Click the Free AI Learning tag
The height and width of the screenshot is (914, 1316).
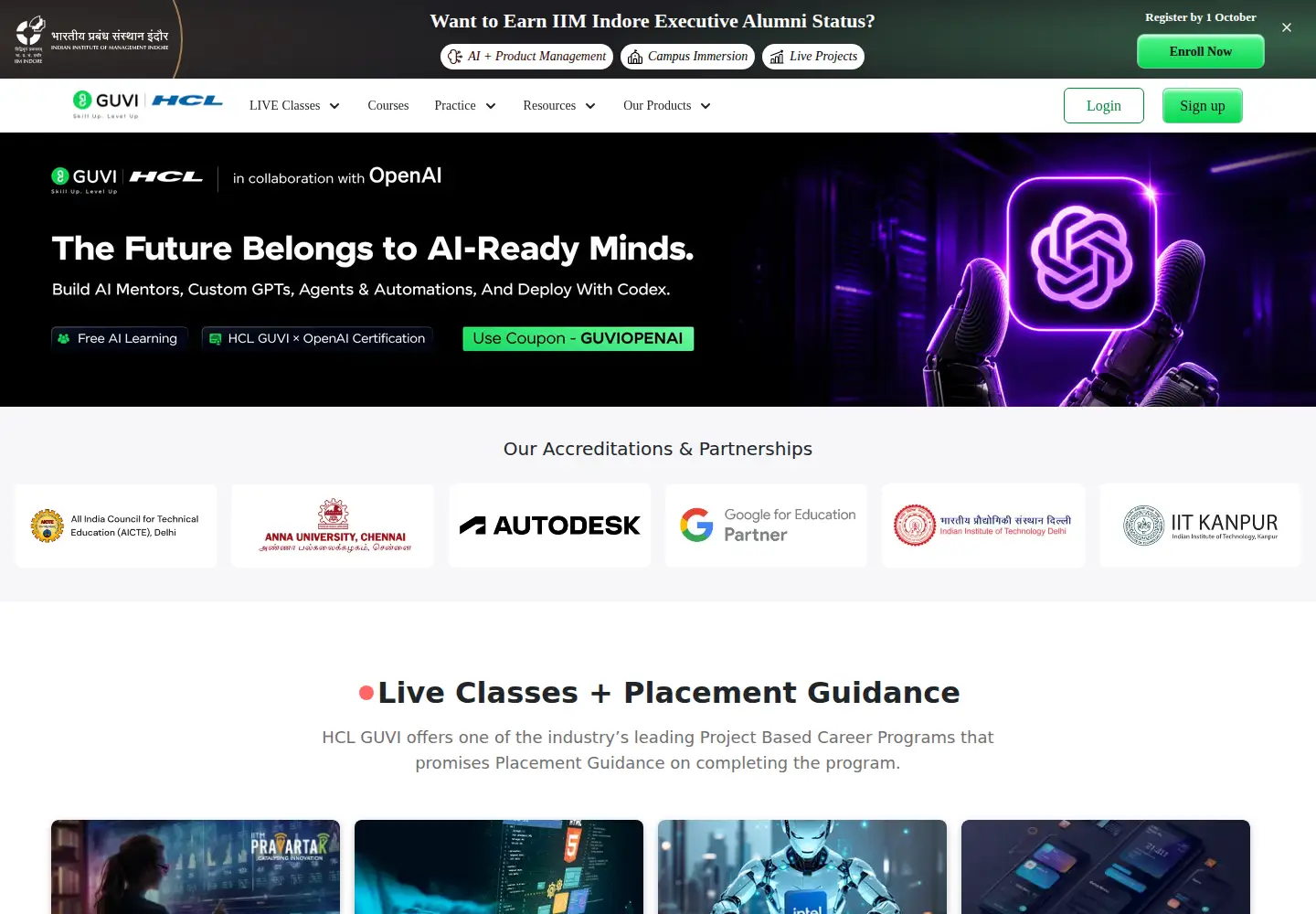[x=120, y=338]
